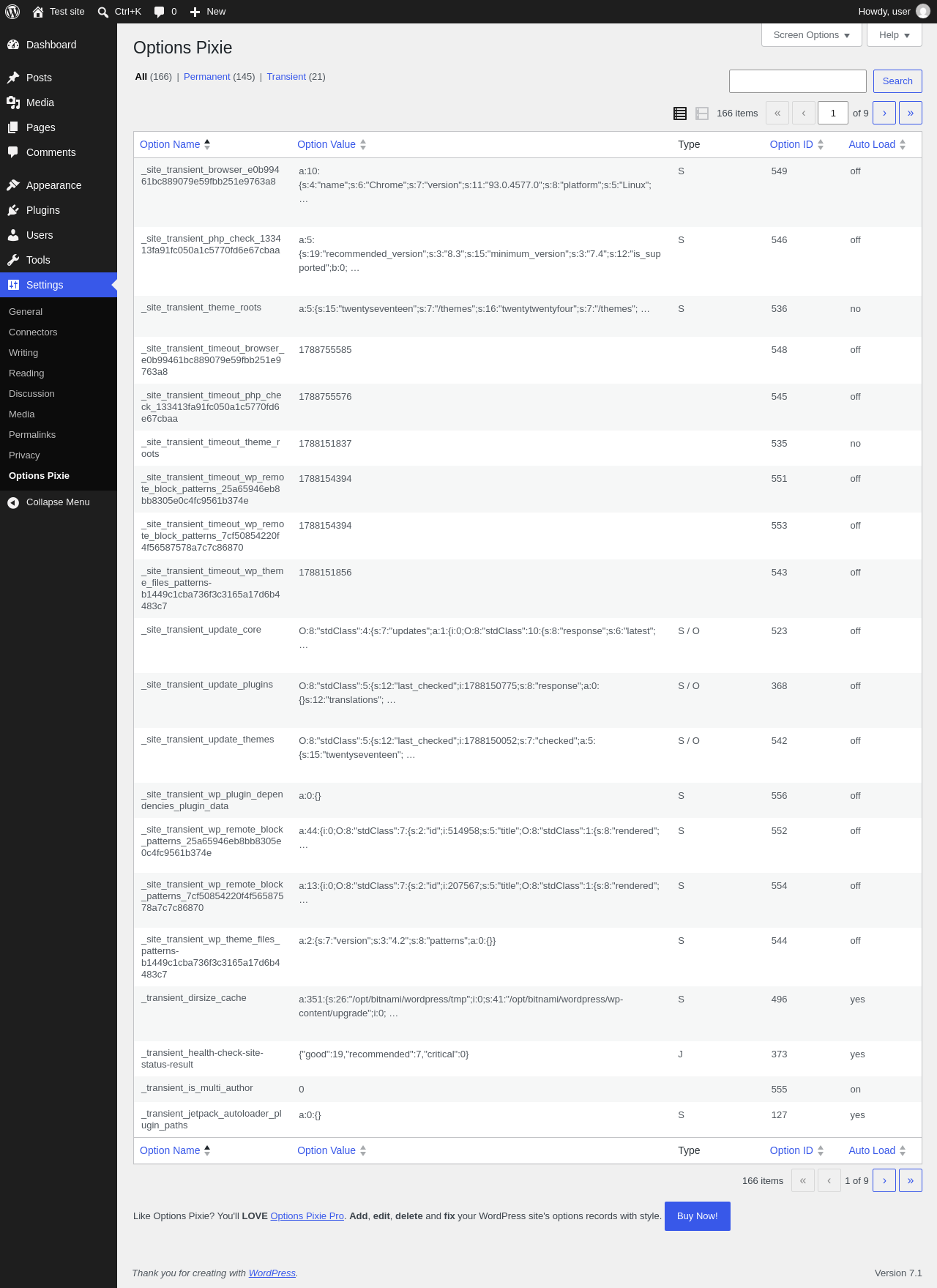This screenshot has height=1288, width=937.
Task: Click the options search input field
Action: [798, 81]
